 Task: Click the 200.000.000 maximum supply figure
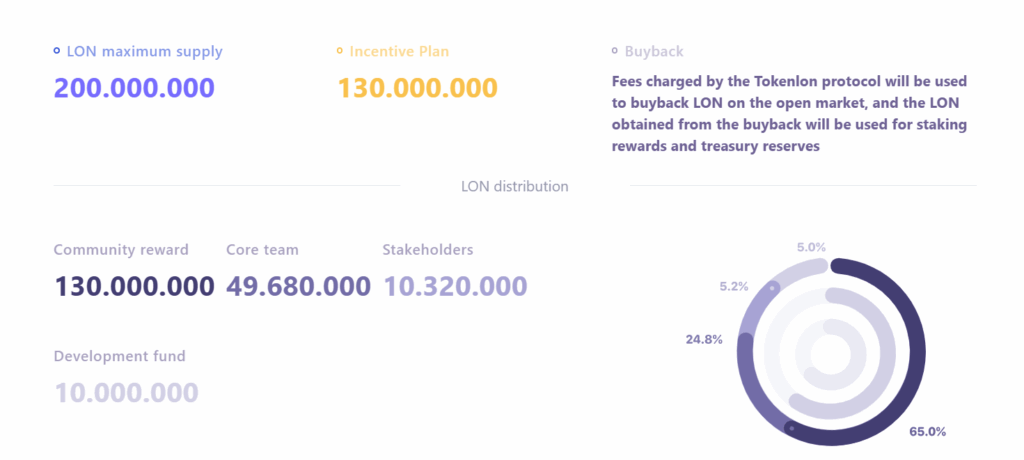pos(134,87)
